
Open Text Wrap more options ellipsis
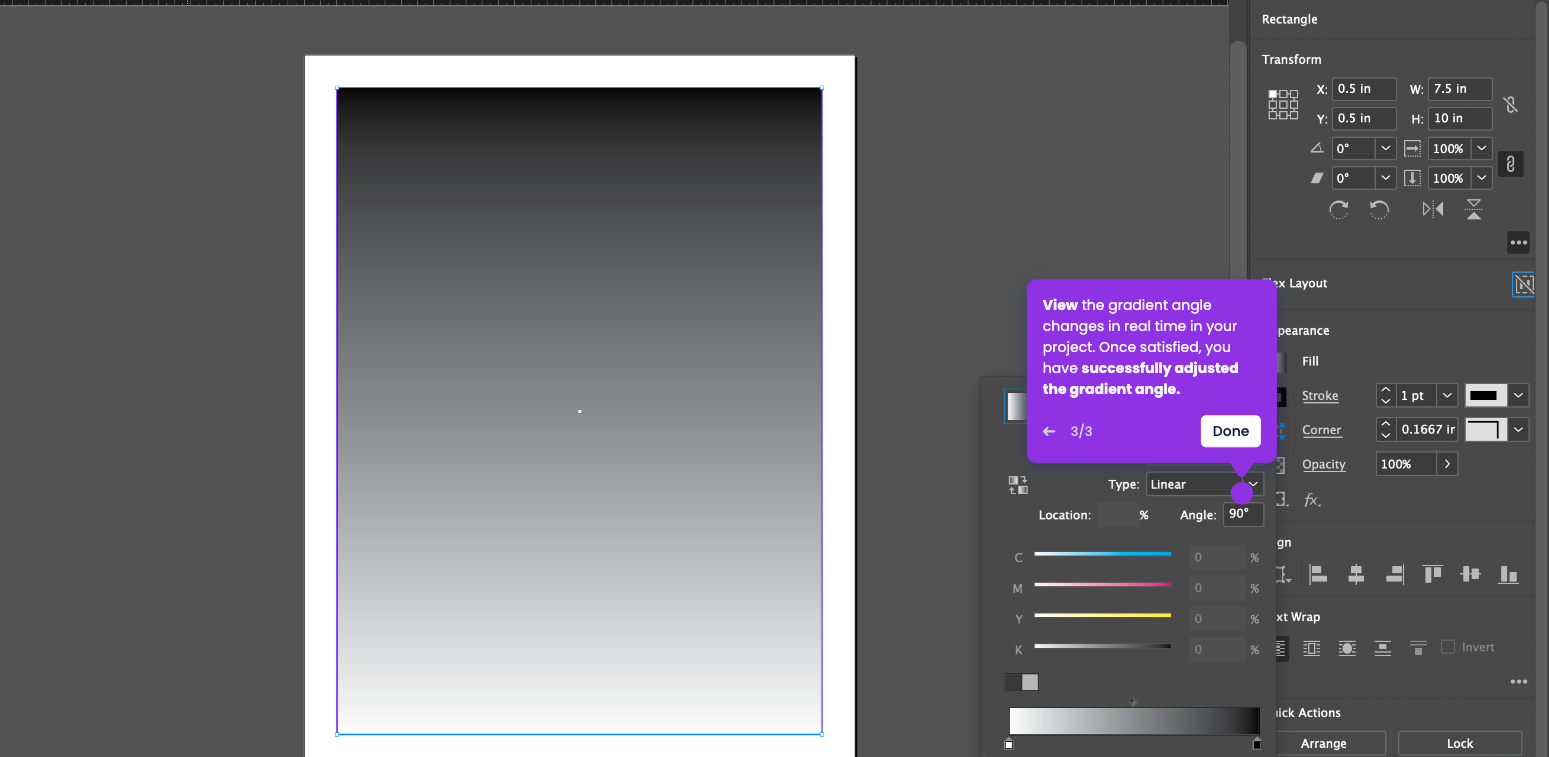(x=1519, y=682)
